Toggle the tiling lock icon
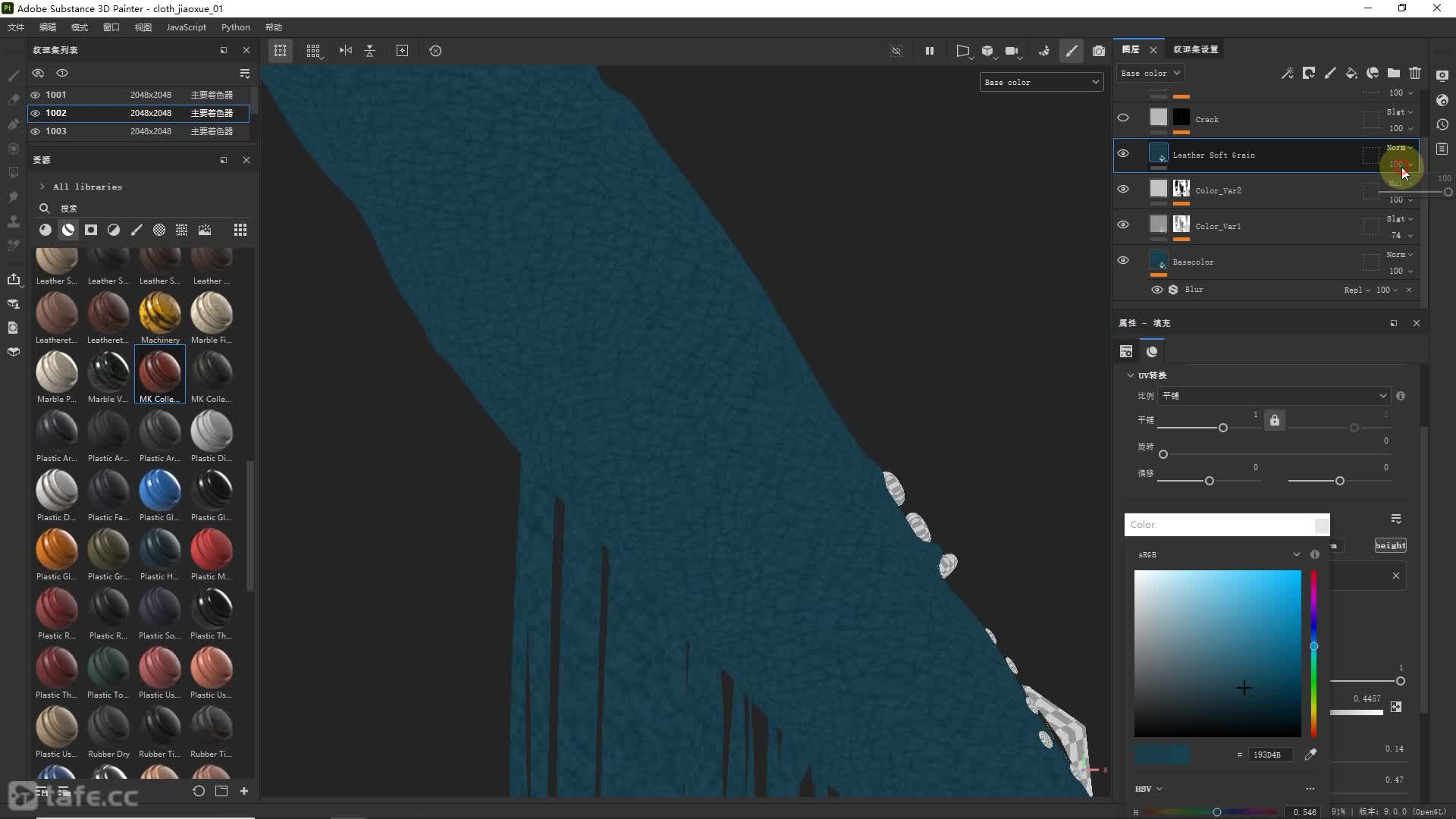The image size is (1456, 819). coord(1274,420)
